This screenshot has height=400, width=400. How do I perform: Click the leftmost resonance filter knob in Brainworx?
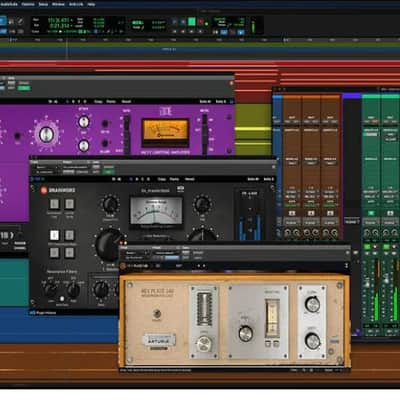coord(51,290)
